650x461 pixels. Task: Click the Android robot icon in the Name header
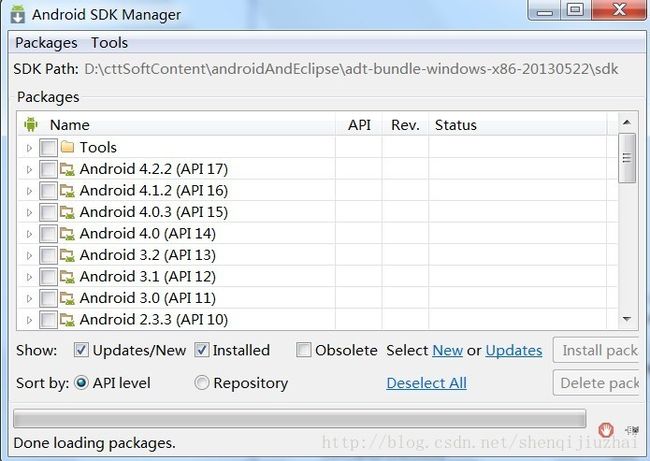(x=31, y=124)
